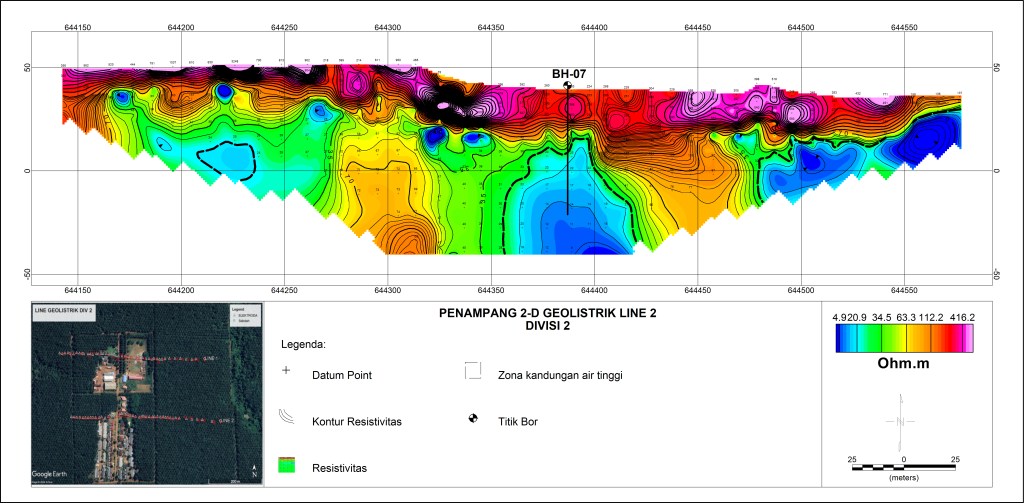Click the Google Earth watermark on inset
This screenshot has width=1024, height=503.
tap(56, 474)
